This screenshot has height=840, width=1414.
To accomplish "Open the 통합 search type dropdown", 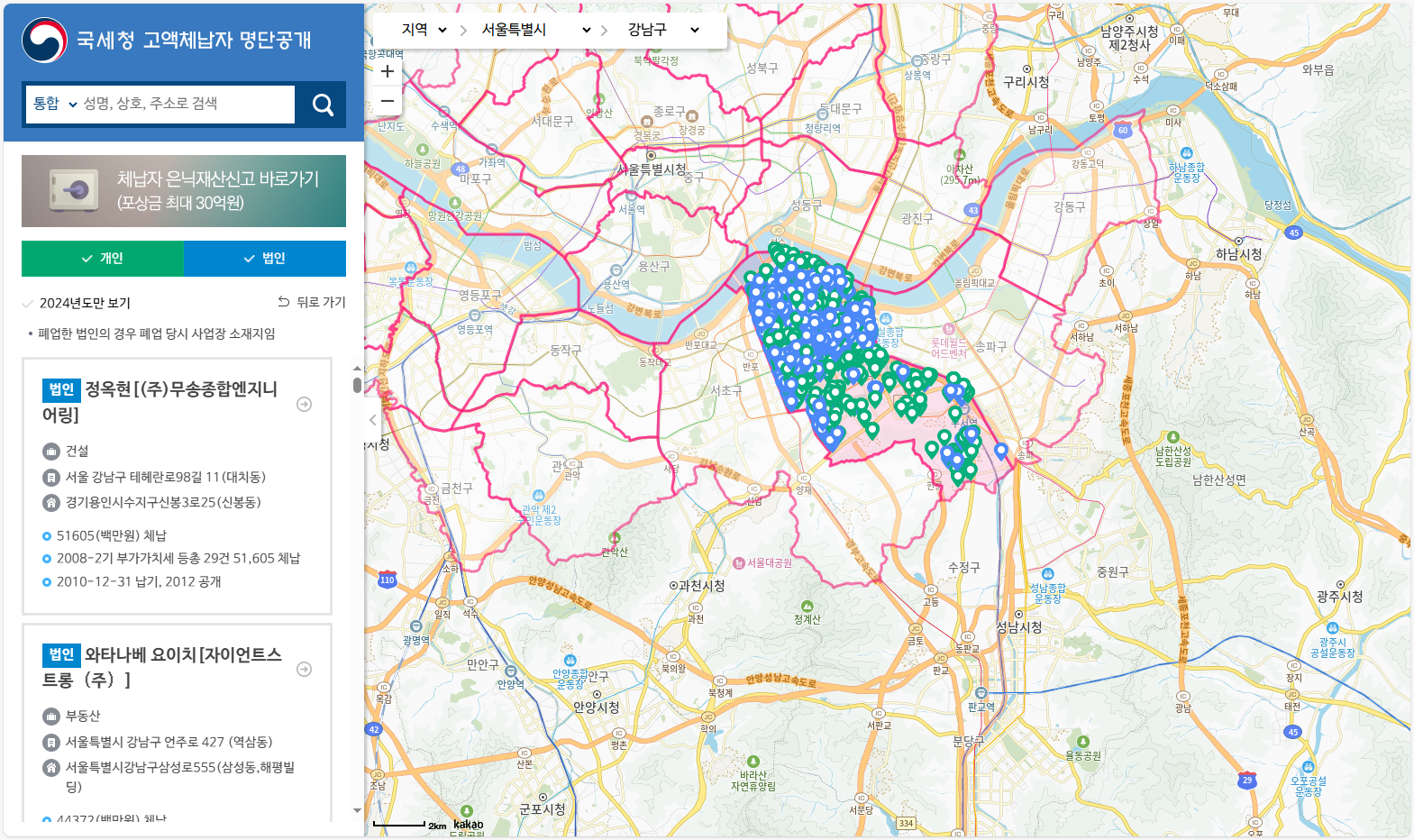I will (54, 104).
